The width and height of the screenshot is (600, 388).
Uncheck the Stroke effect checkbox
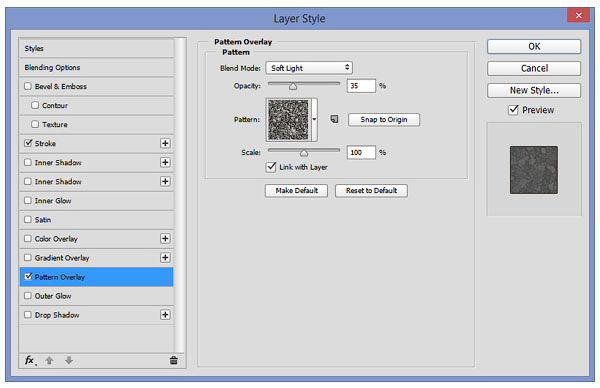(x=28, y=143)
